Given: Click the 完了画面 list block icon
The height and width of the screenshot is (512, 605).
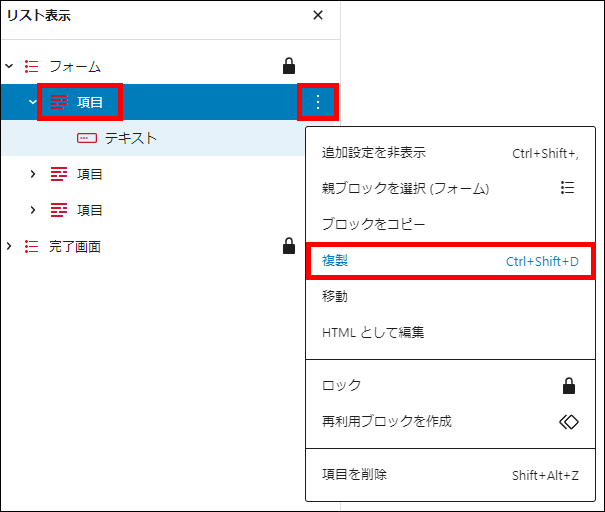Looking at the screenshot, I should [32, 246].
